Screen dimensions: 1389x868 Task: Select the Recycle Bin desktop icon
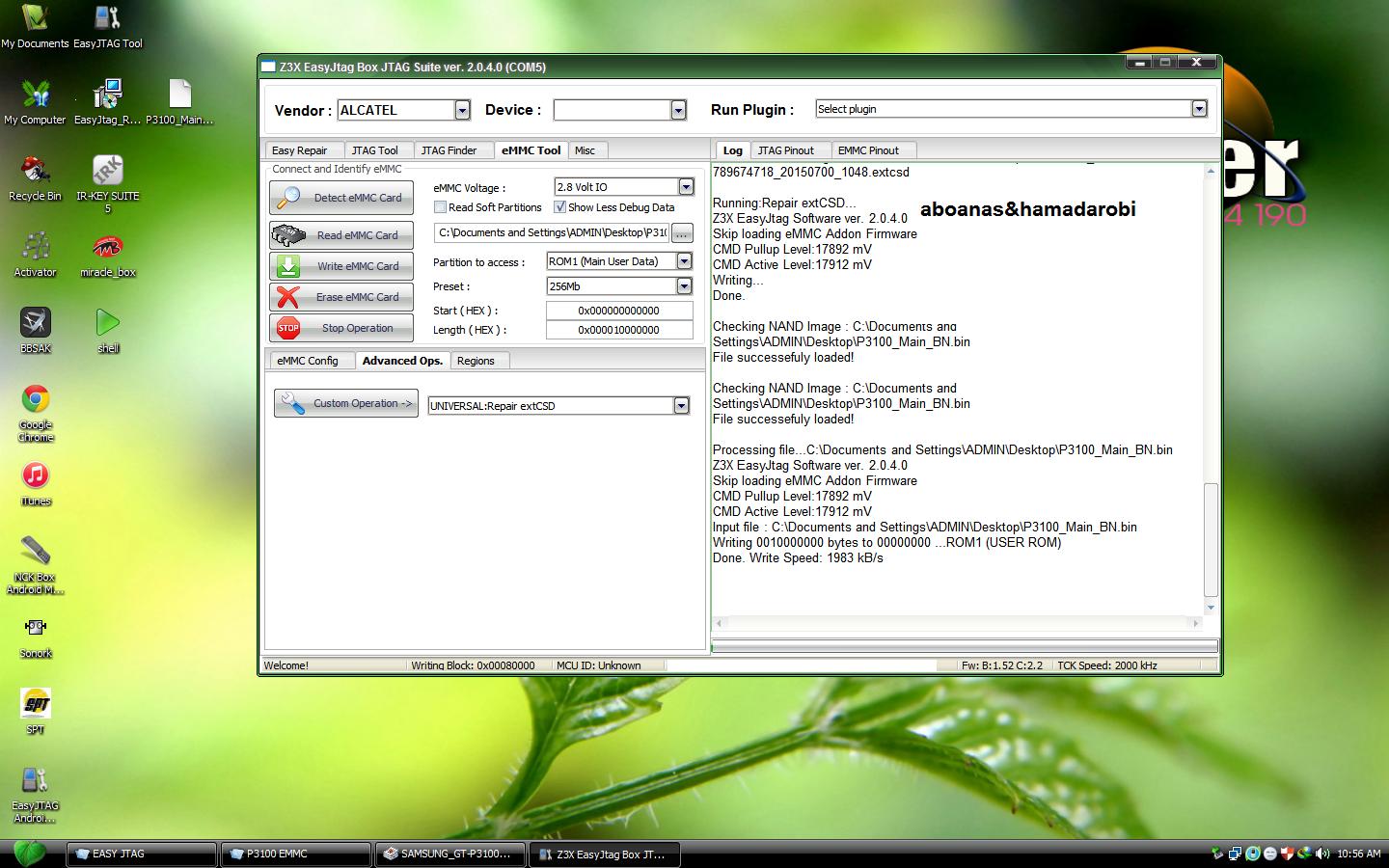[x=35, y=178]
